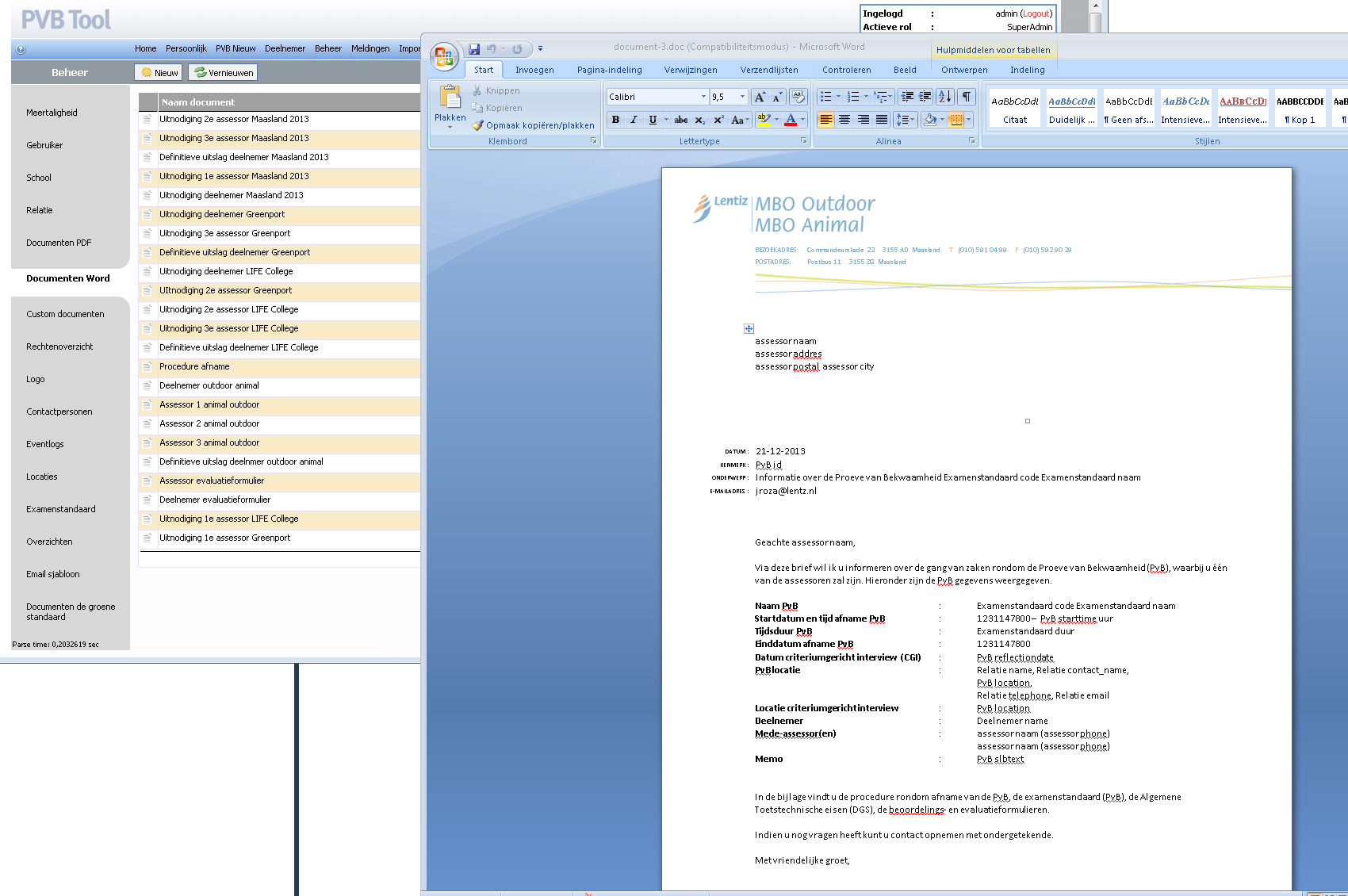Open the Invoegen ribbon tab
1348x896 pixels.
534,70
